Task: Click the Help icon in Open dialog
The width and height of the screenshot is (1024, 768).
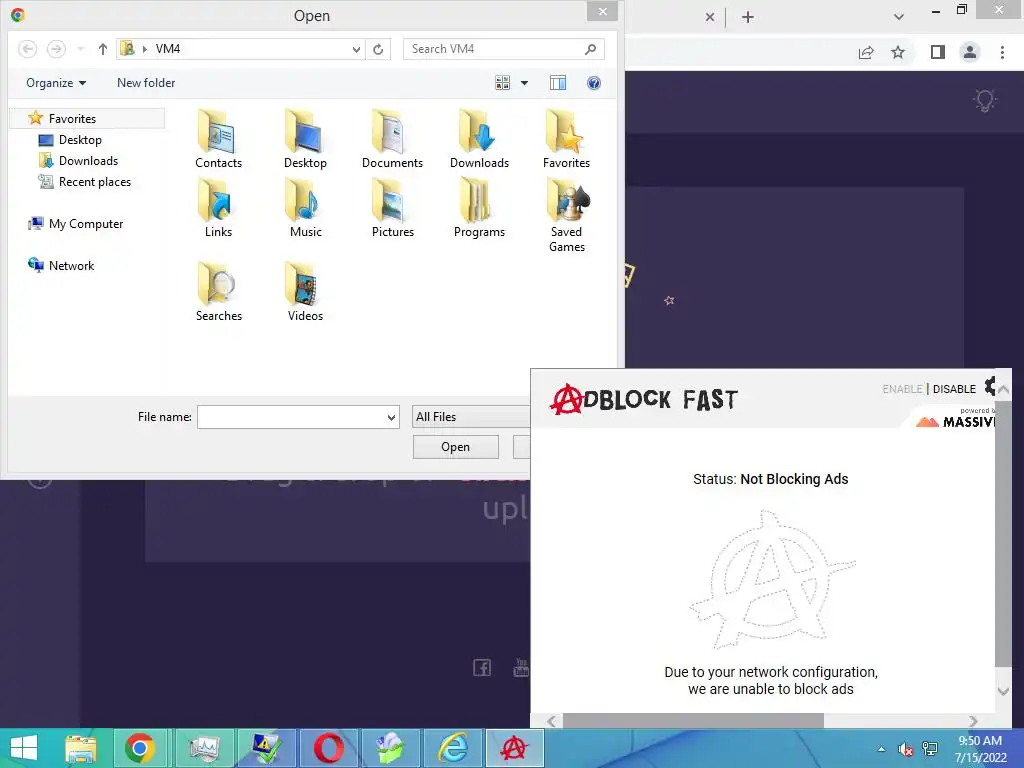Action: click(594, 83)
